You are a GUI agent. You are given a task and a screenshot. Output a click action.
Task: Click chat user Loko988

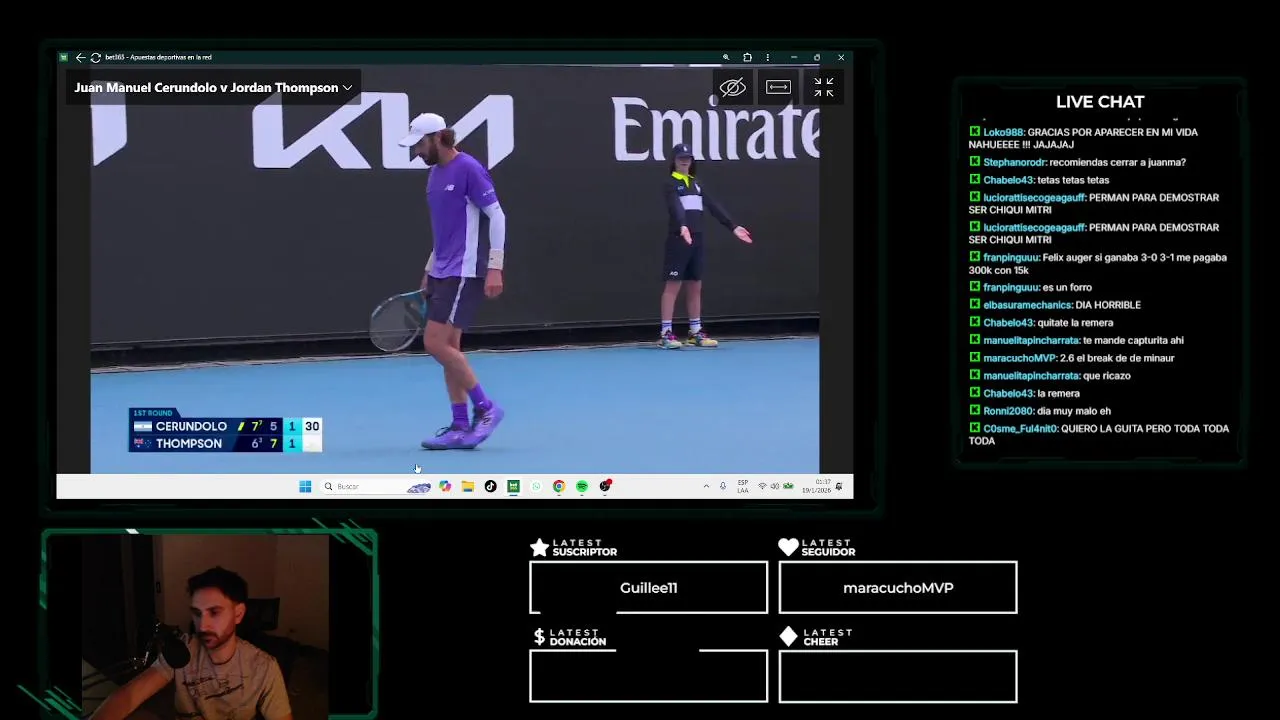[1003, 132]
